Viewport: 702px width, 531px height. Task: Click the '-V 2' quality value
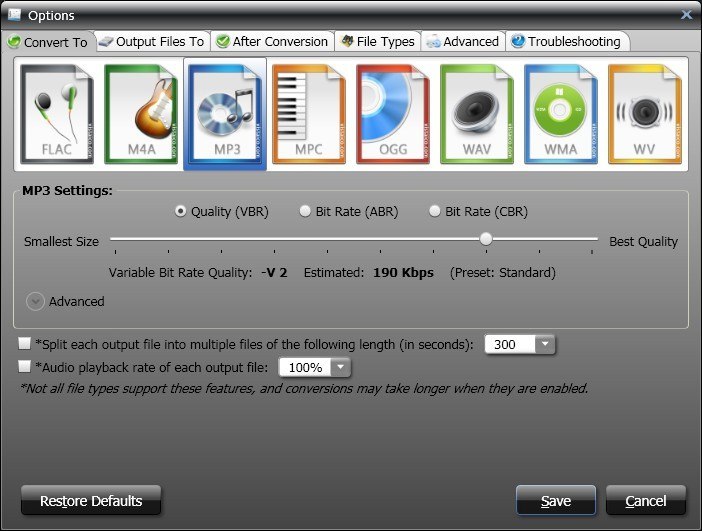(x=274, y=272)
